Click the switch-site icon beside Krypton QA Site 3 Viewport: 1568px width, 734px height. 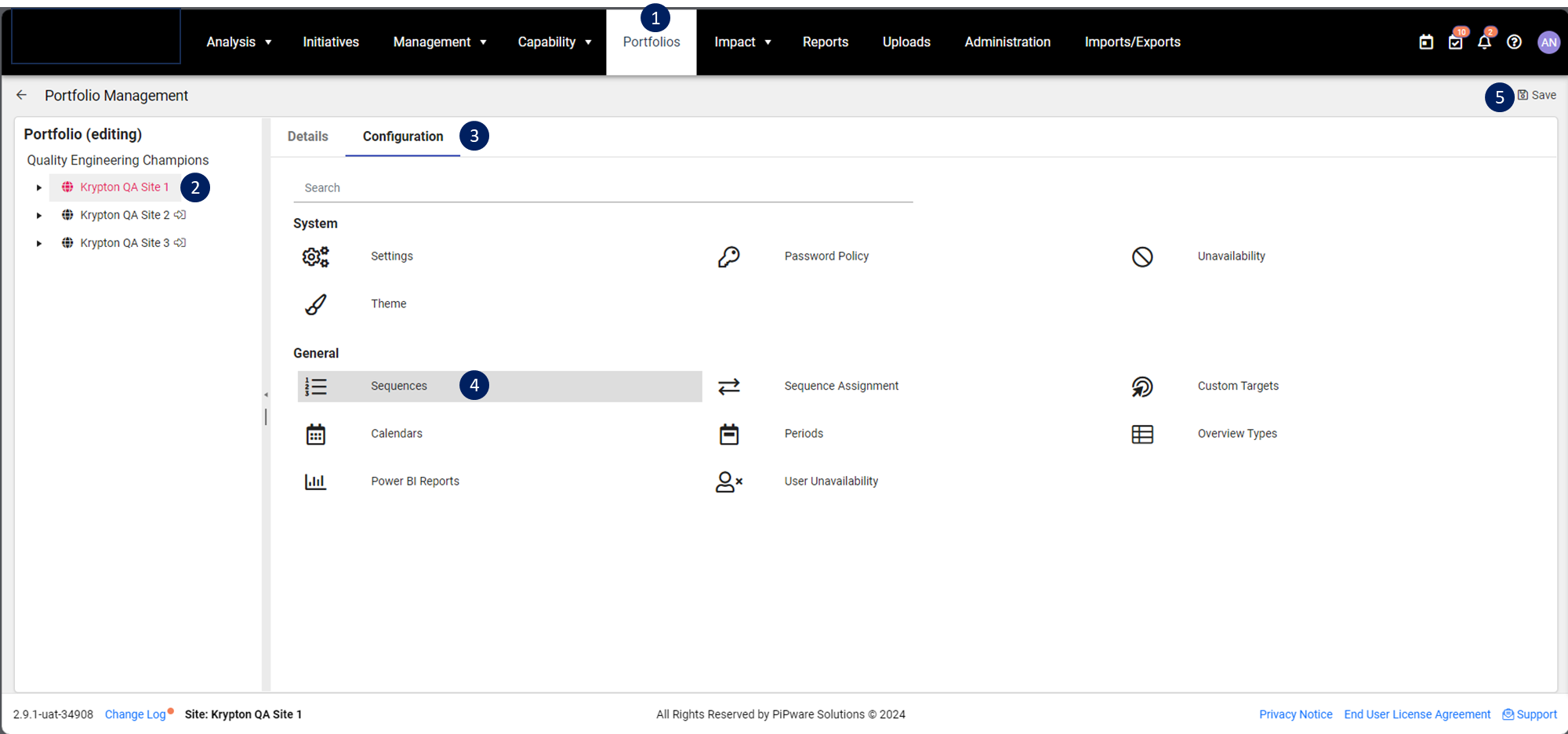[180, 243]
